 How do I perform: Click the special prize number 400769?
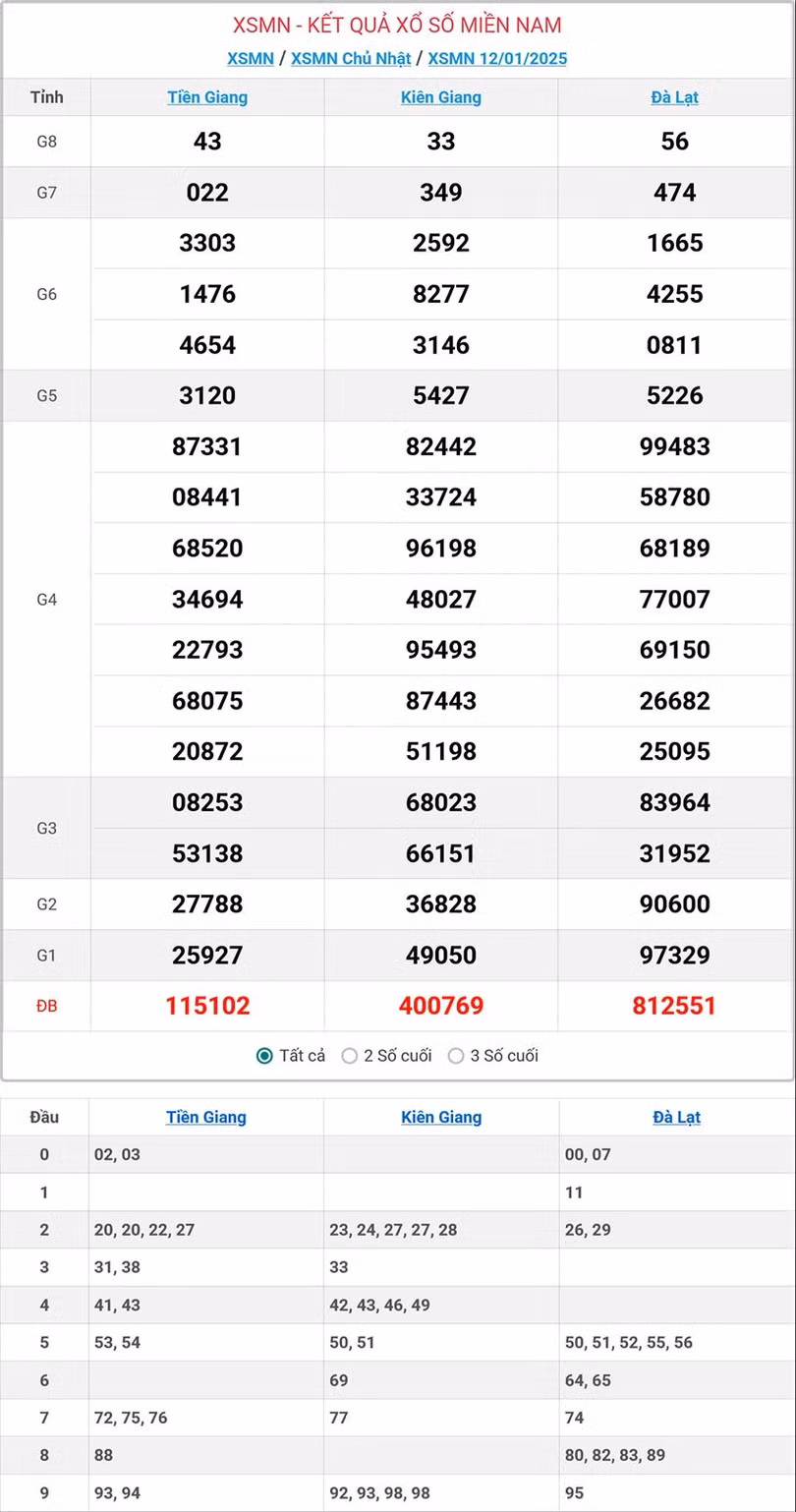441,1006
